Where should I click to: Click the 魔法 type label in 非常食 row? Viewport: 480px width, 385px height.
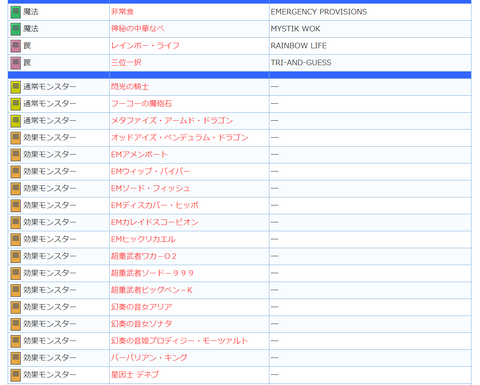(31, 12)
